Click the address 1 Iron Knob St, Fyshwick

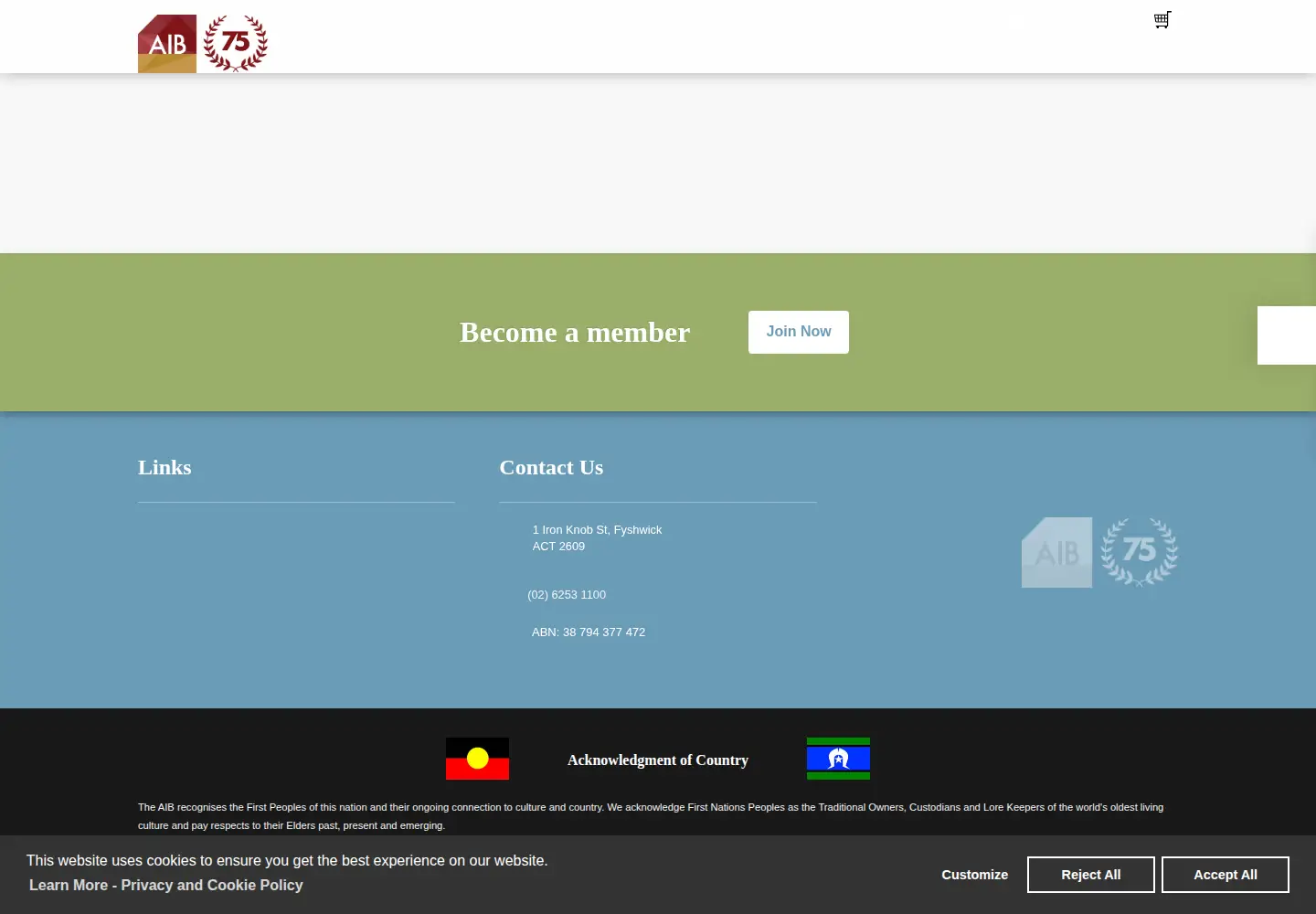pyautogui.click(x=598, y=538)
